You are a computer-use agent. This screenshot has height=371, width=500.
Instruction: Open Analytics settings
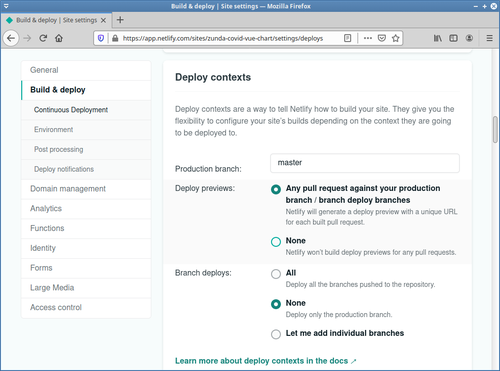point(86,209)
